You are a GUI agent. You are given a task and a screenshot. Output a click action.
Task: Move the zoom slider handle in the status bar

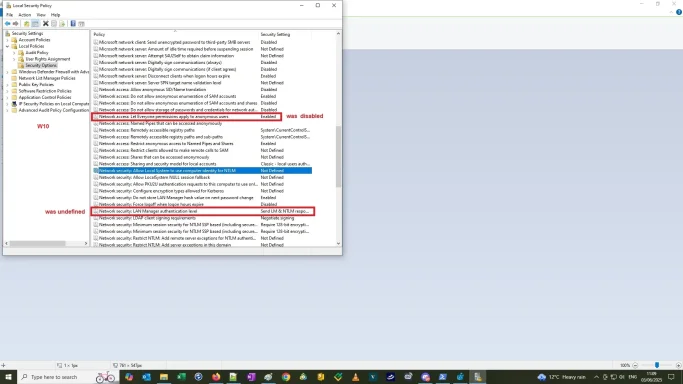[657, 365]
